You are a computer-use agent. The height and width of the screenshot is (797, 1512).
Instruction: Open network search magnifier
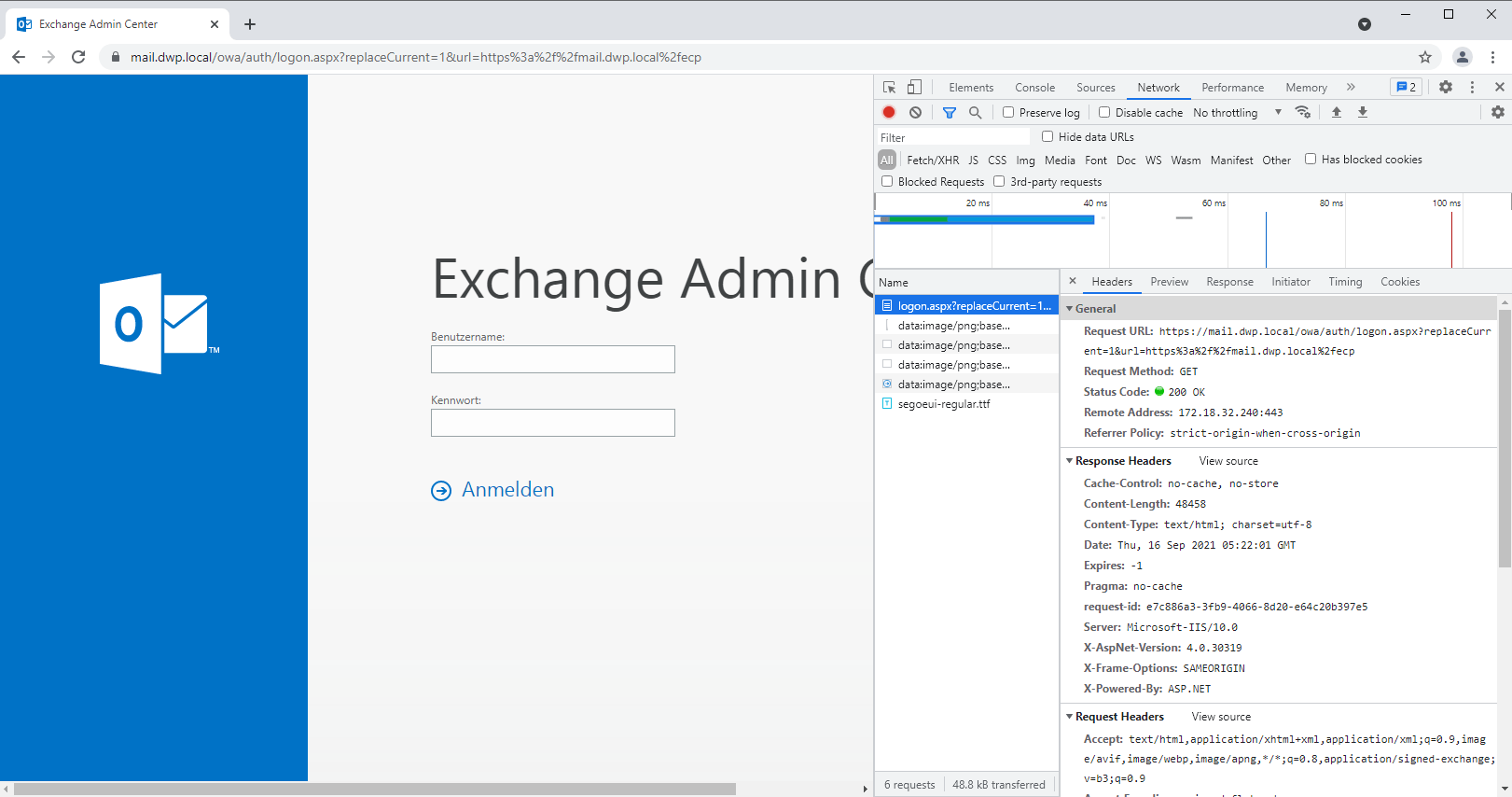pyautogui.click(x=975, y=112)
